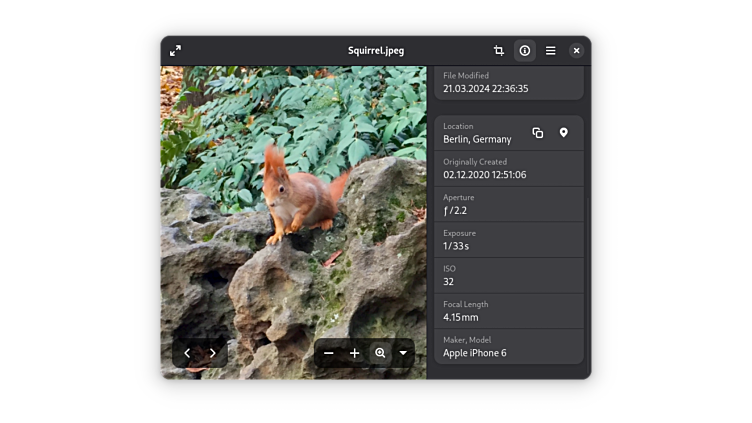
Task: Open the main hamburger menu
Action: tap(551, 50)
